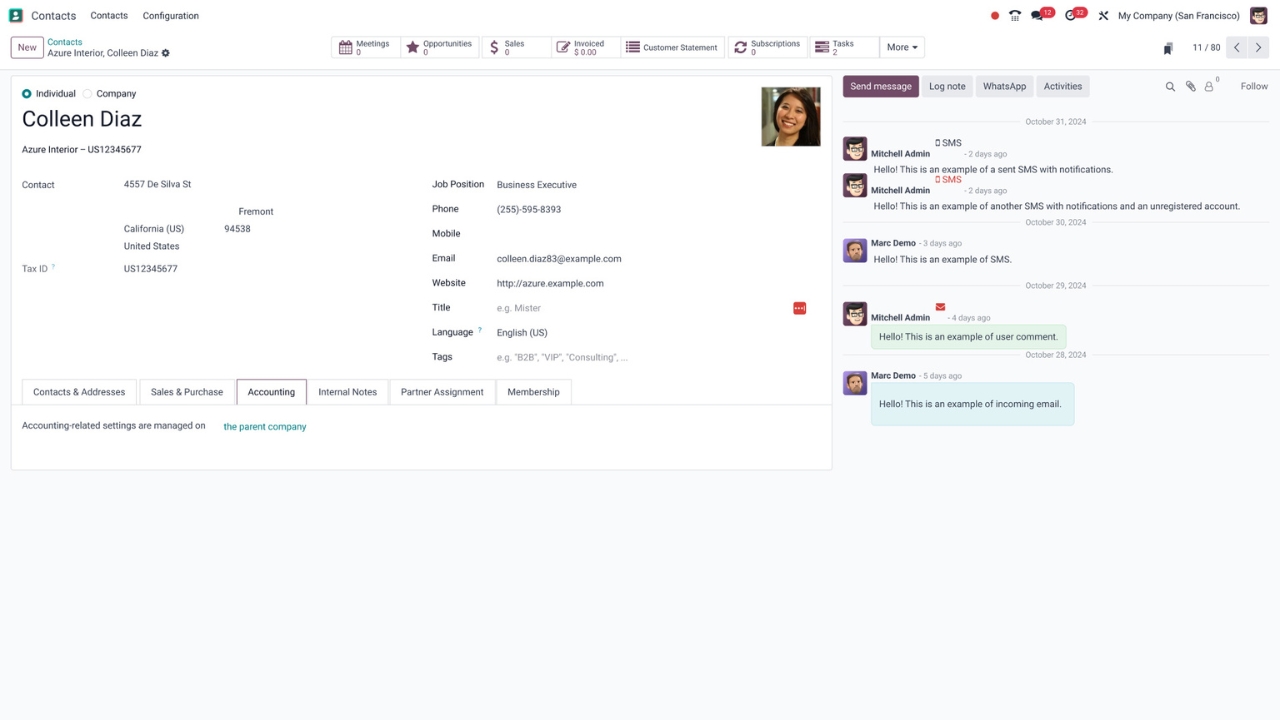Image resolution: width=1280 pixels, height=720 pixels.
Task: Click the record pager 11 / 80
Action: (1206, 48)
